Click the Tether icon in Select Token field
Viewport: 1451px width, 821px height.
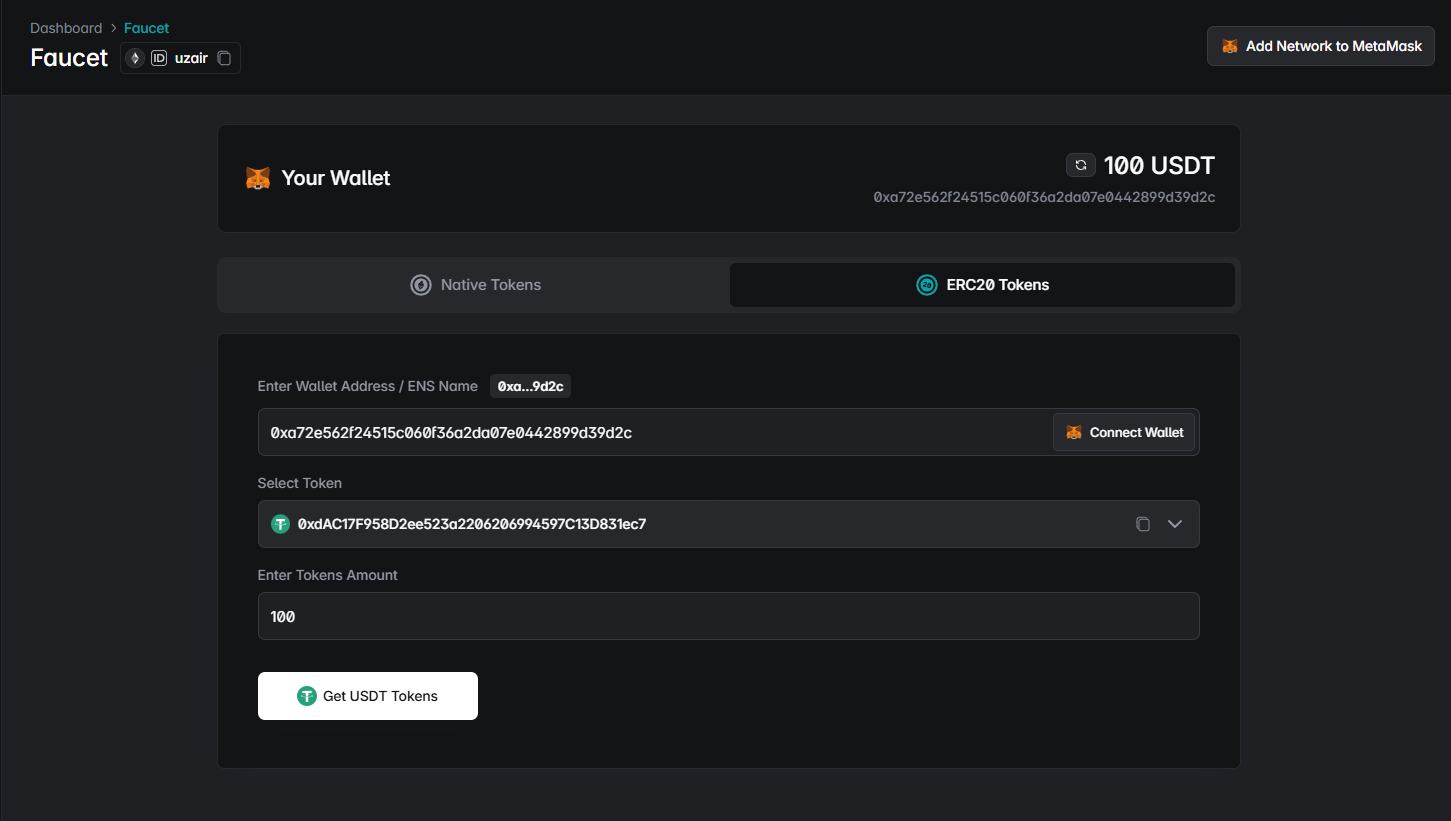[x=280, y=524]
